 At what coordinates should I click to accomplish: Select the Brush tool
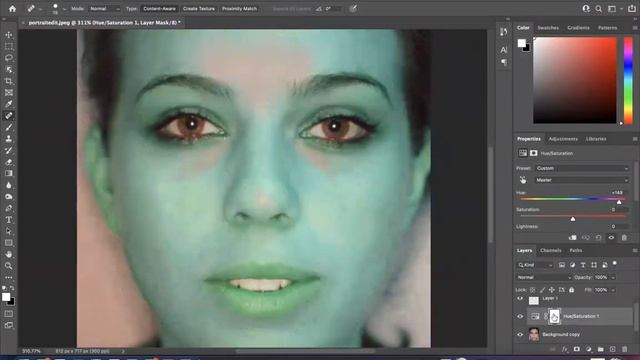(x=9, y=127)
